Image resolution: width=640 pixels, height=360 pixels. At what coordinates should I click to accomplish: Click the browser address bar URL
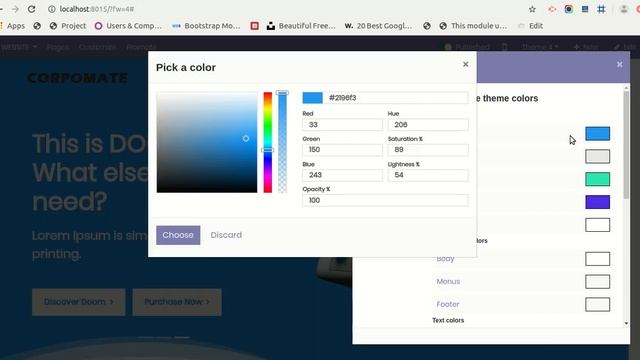pos(97,9)
